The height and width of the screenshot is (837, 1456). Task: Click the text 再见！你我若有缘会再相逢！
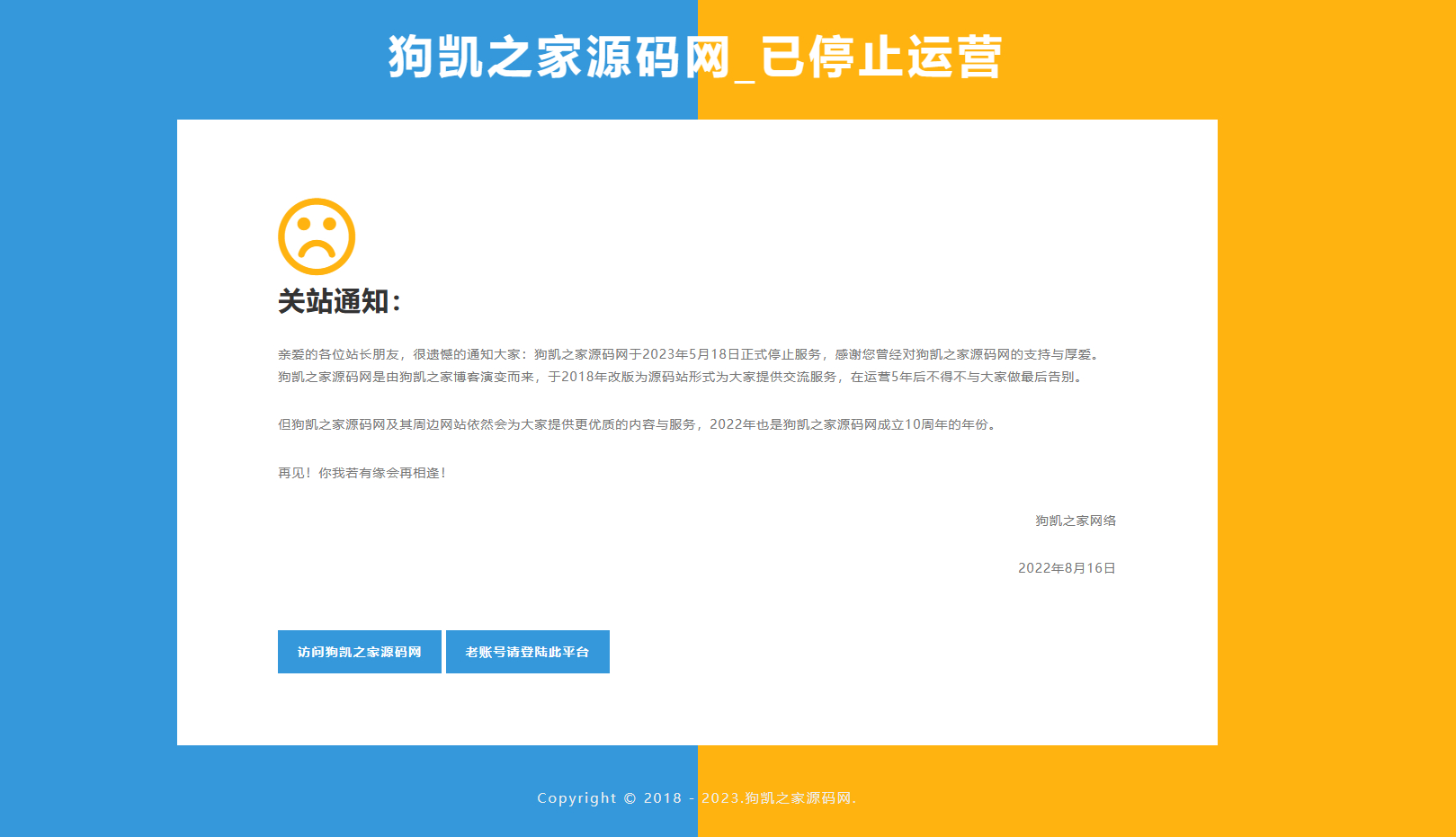pos(363,473)
